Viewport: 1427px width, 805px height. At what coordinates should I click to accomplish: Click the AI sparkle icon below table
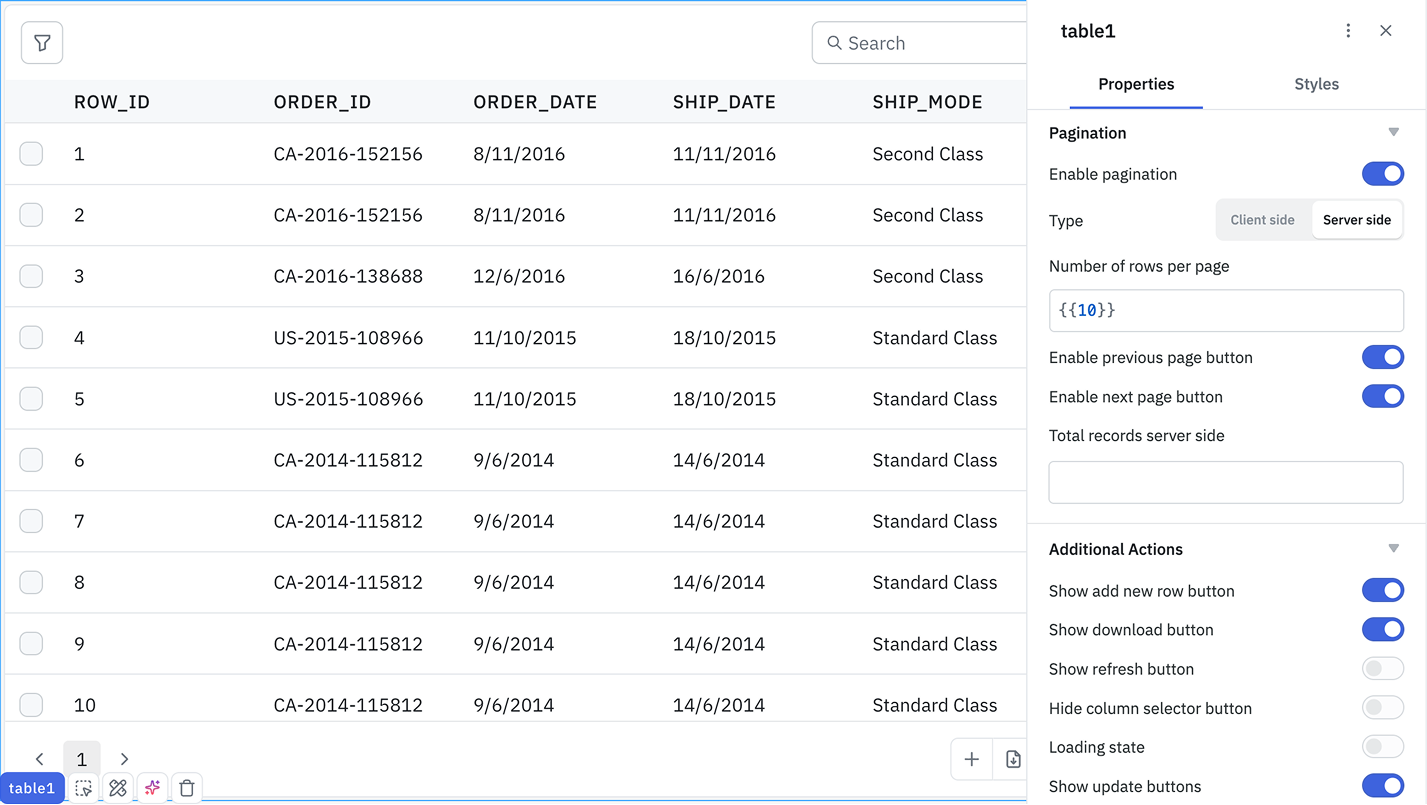click(152, 788)
